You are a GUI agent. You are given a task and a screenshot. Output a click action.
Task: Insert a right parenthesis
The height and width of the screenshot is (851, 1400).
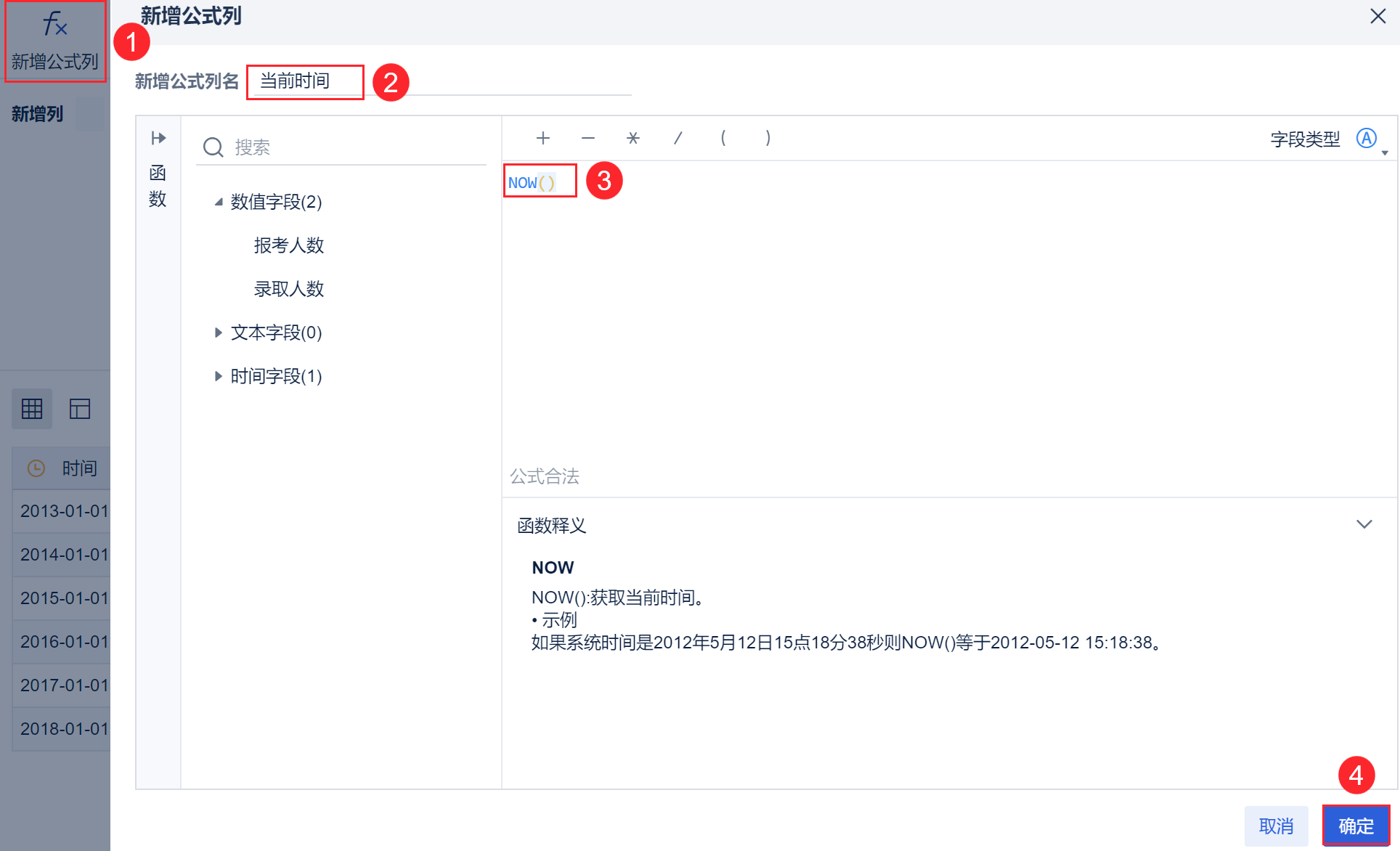point(768,138)
